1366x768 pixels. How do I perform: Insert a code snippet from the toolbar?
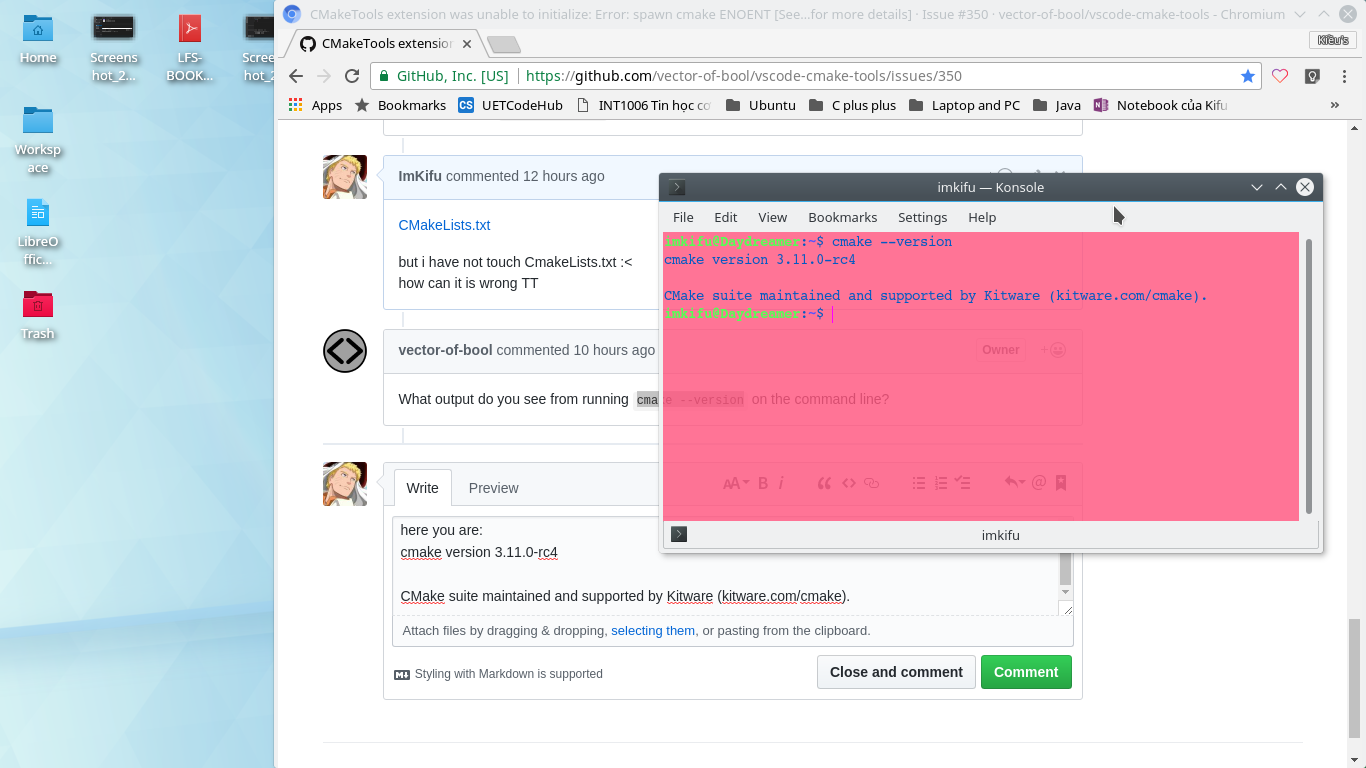coord(847,482)
